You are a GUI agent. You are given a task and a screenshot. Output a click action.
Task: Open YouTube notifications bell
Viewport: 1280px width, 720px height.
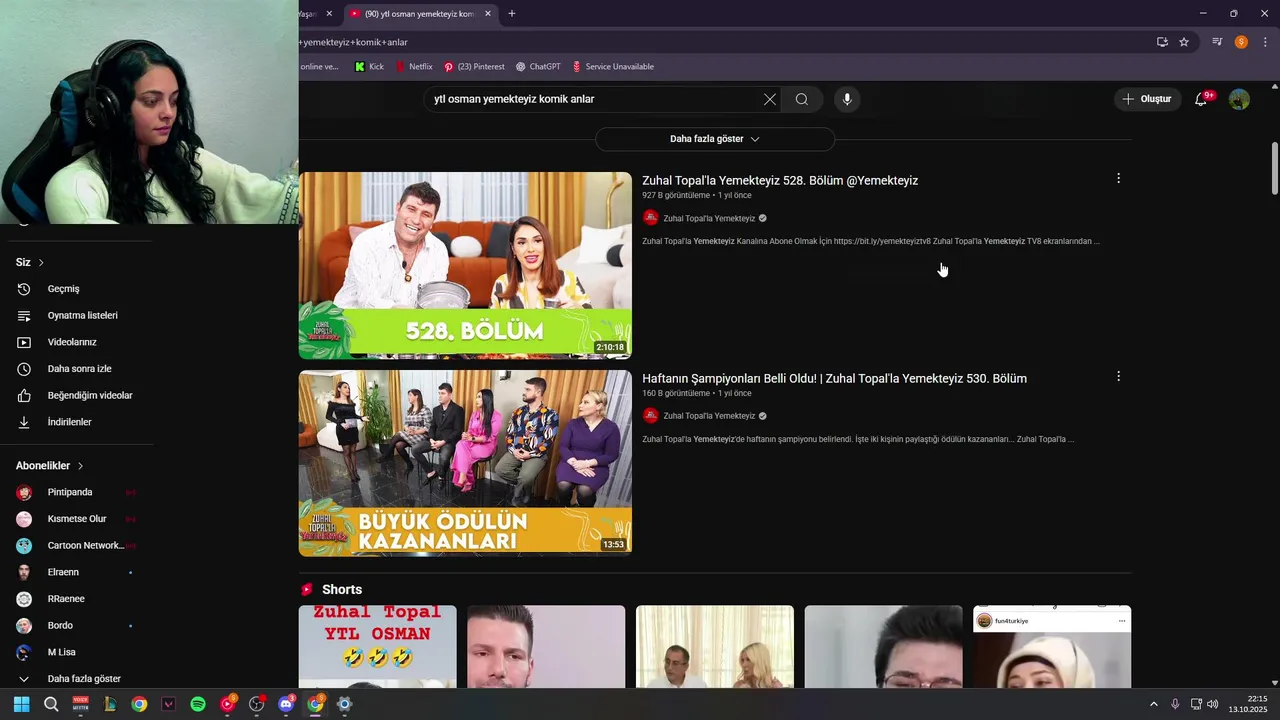1201,99
